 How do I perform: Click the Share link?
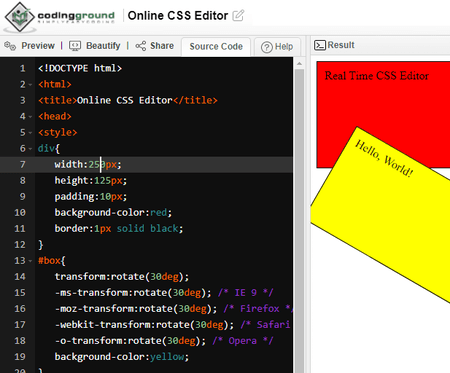162,46
